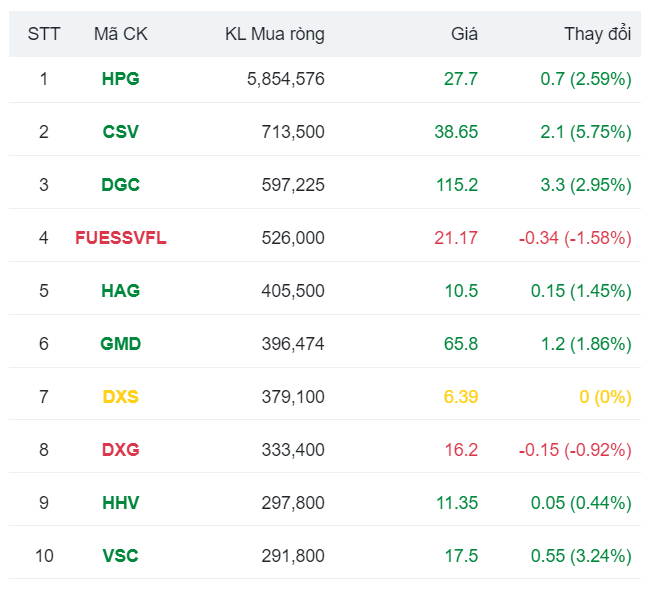This screenshot has width=648, height=591.
Task: Click the price 65.8 cell
Action: [x=461, y=343]
